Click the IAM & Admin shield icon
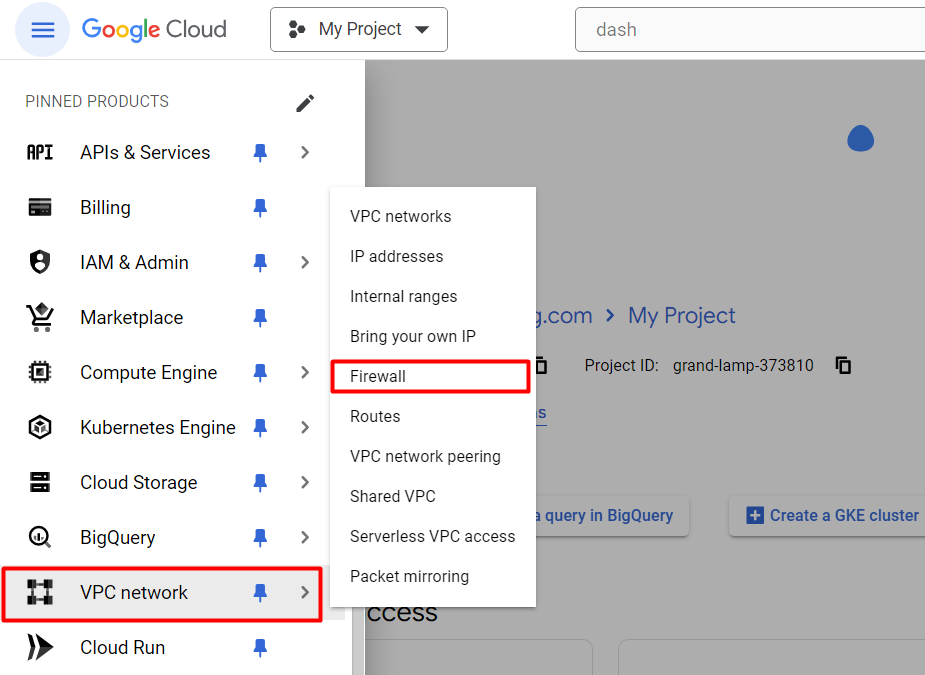This screenshot has width=925, height=675. point(40,262)
